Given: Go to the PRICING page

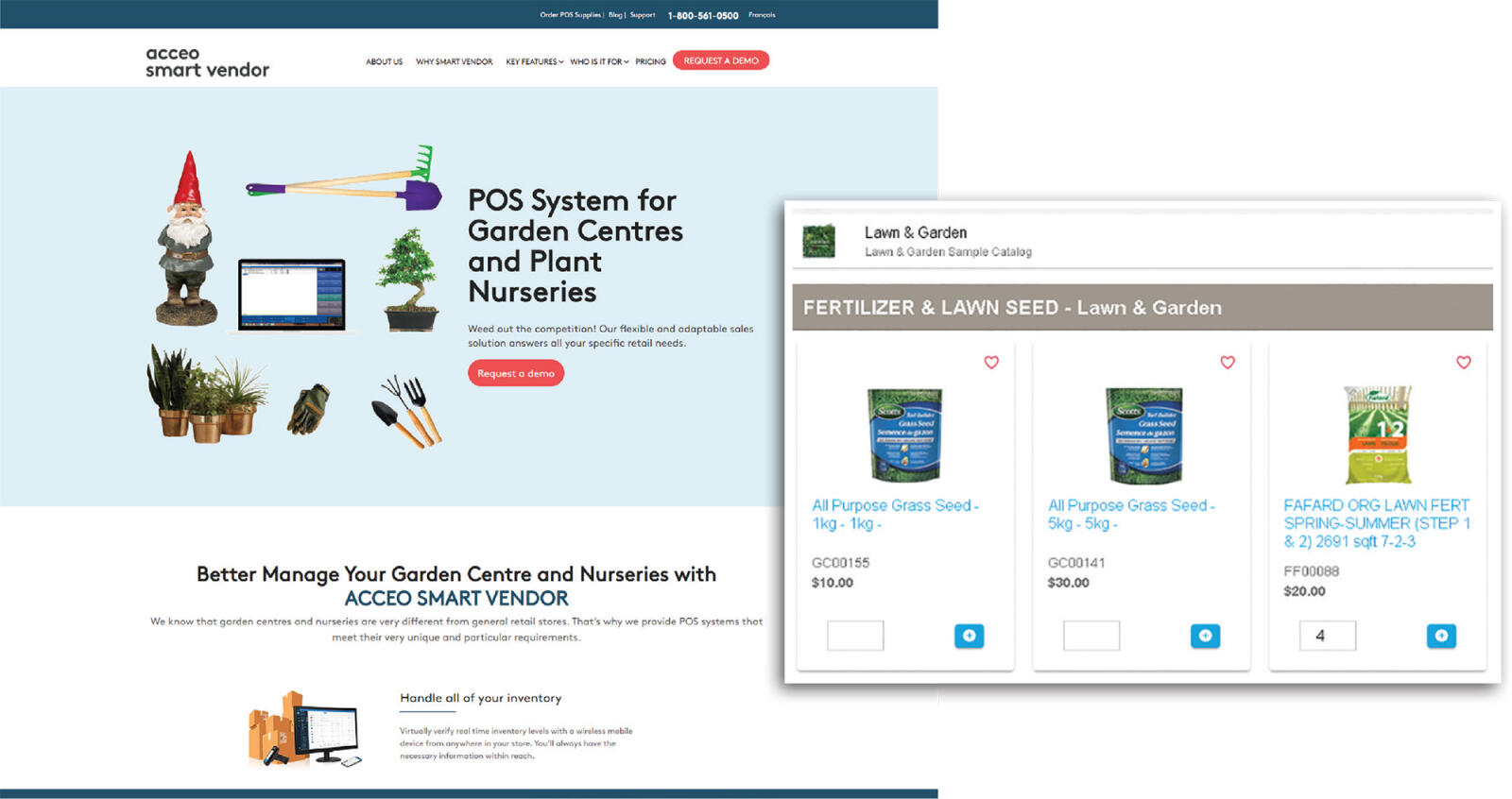Looking at the screenshot, I should (650, 61).
